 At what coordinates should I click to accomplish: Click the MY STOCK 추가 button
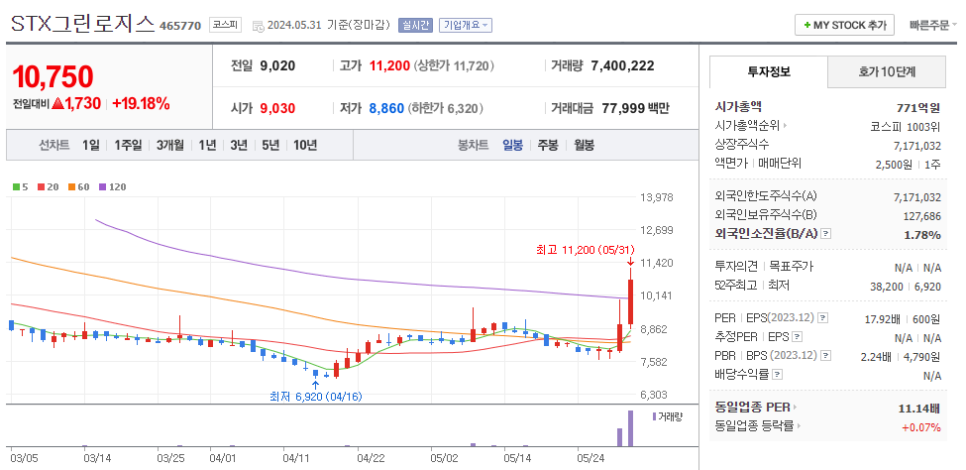tap(845, 25)
